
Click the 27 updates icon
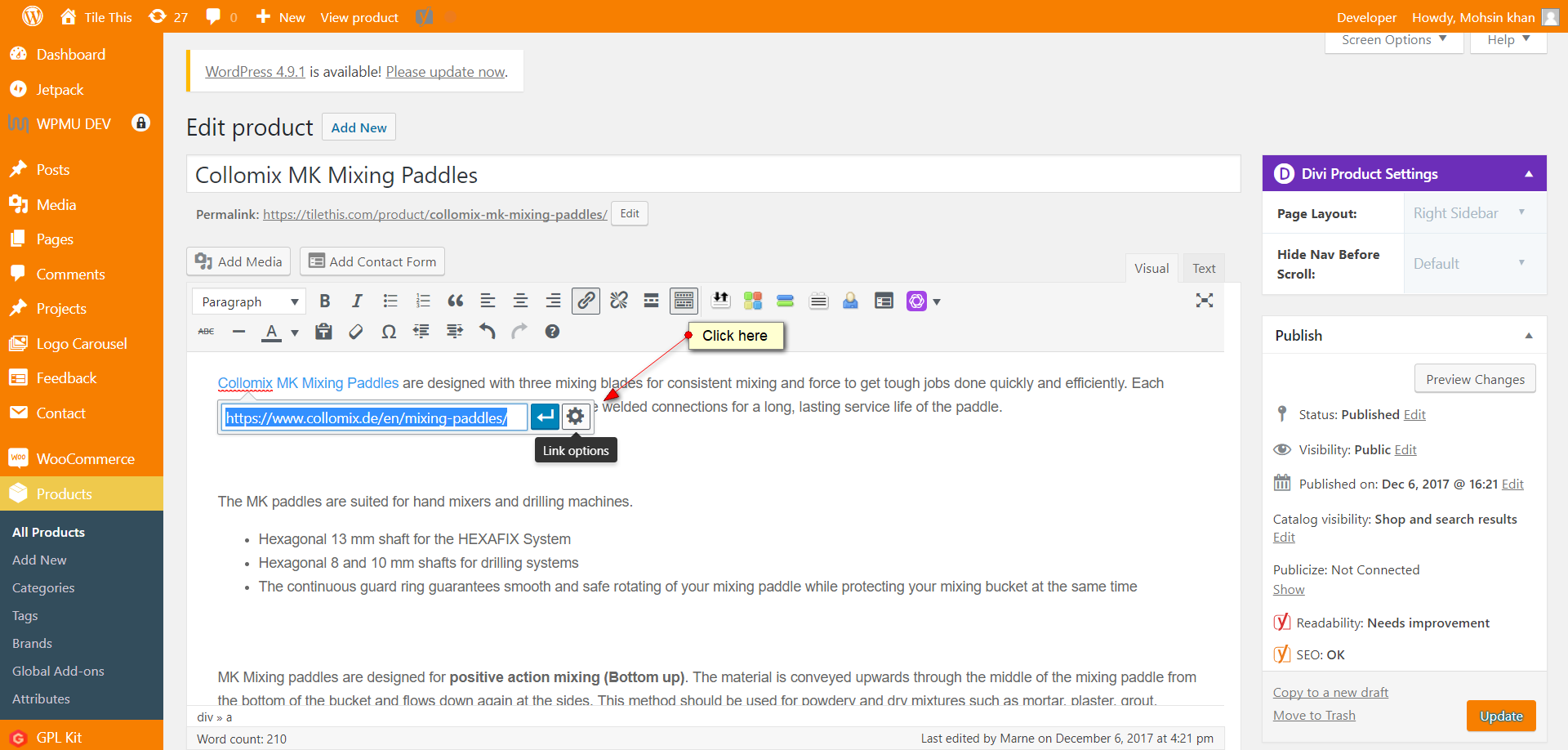coord(169,17)
